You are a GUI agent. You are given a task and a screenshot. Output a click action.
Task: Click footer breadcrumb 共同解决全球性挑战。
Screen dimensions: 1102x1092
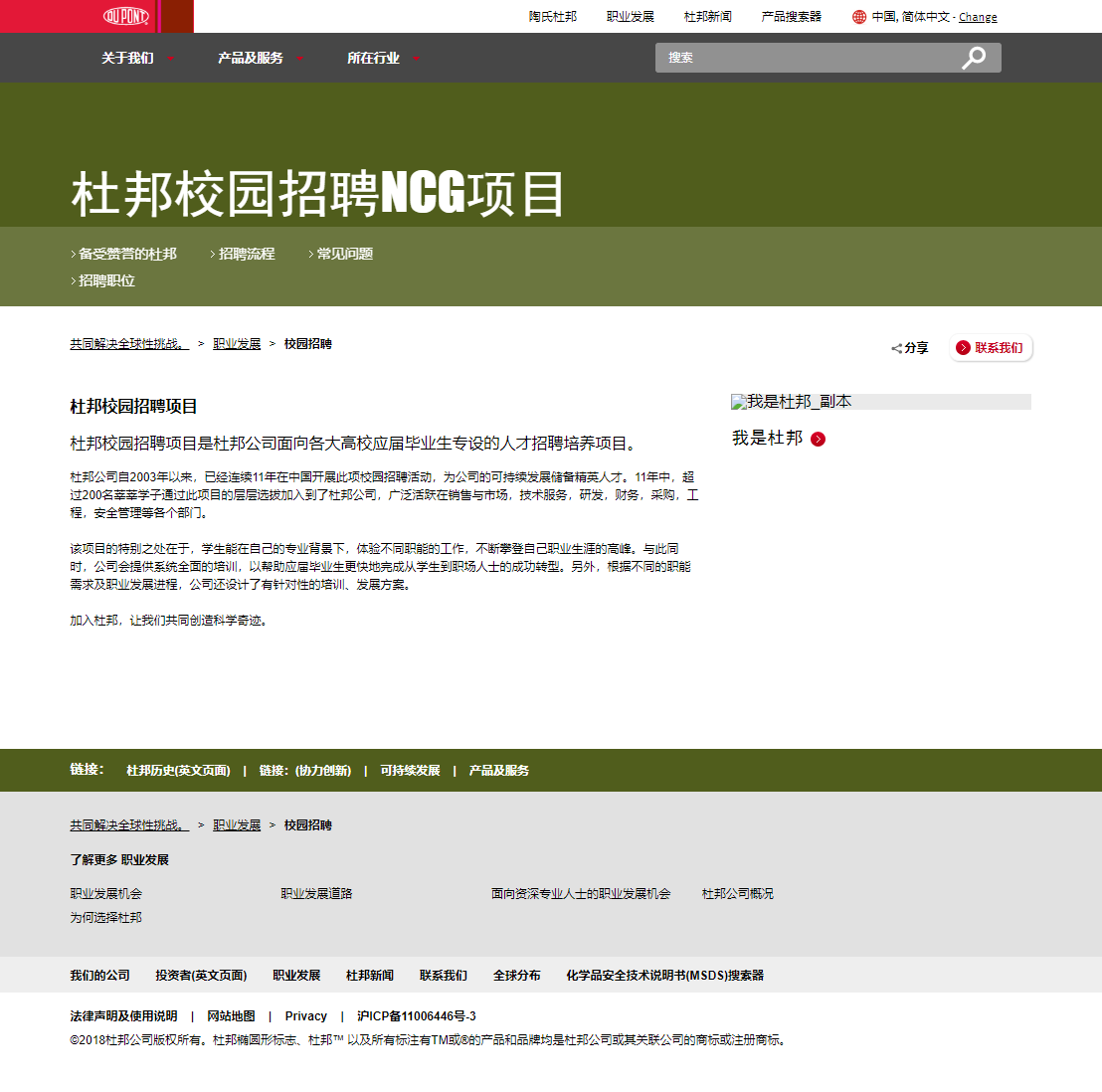coord(129,825)
